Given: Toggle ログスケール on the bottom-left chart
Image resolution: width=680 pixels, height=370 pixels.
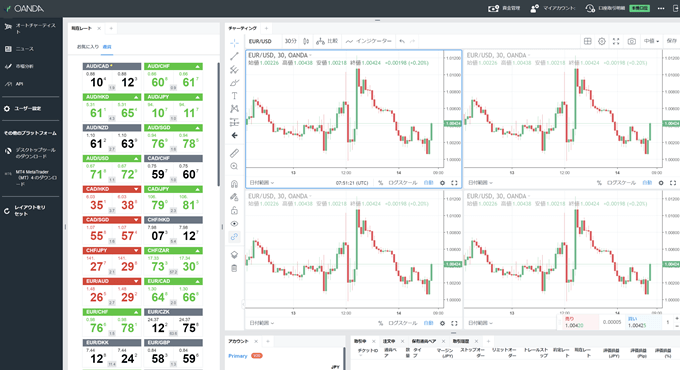Looking at the screenshot, I should [x=402, y=323].
